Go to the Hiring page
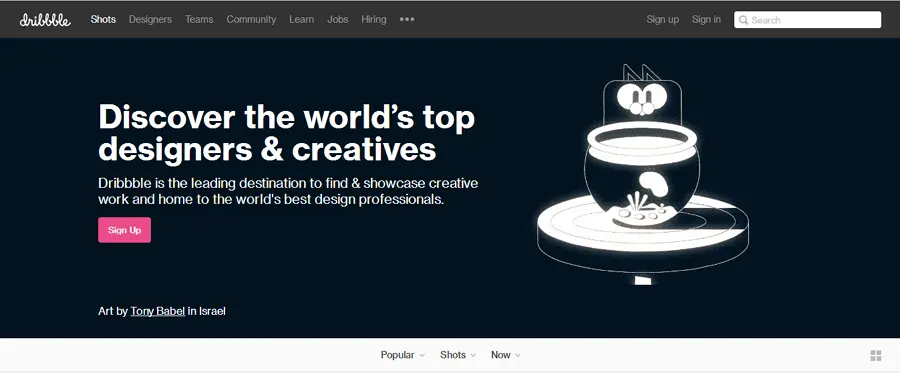900x373 pixels. 374,19
